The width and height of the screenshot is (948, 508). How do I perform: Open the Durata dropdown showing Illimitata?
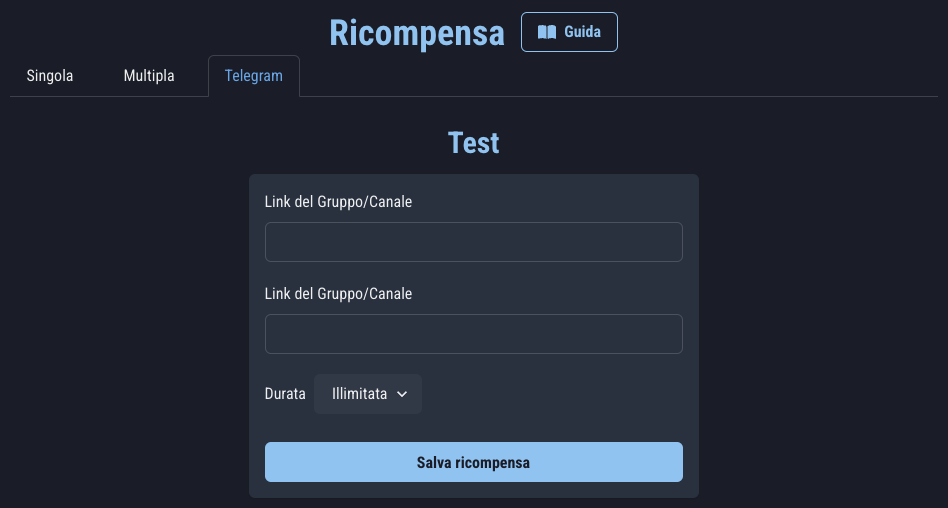(x=368, y=394)
